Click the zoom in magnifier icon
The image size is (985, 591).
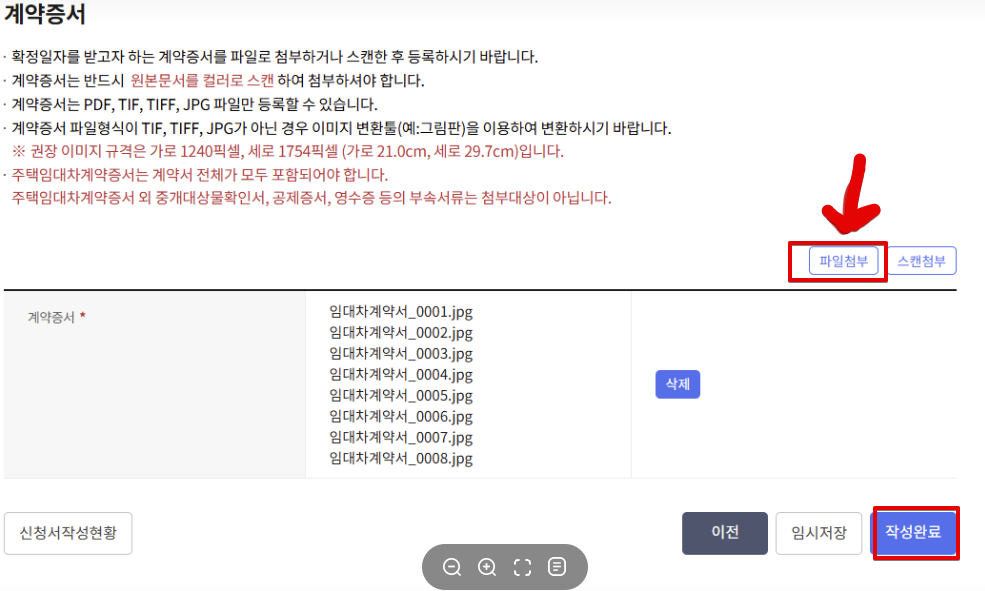click(486, 567)
